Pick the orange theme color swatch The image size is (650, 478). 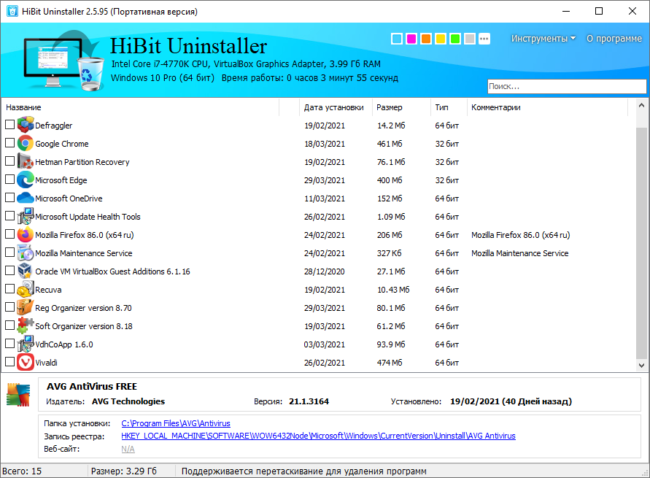point(426,39)
